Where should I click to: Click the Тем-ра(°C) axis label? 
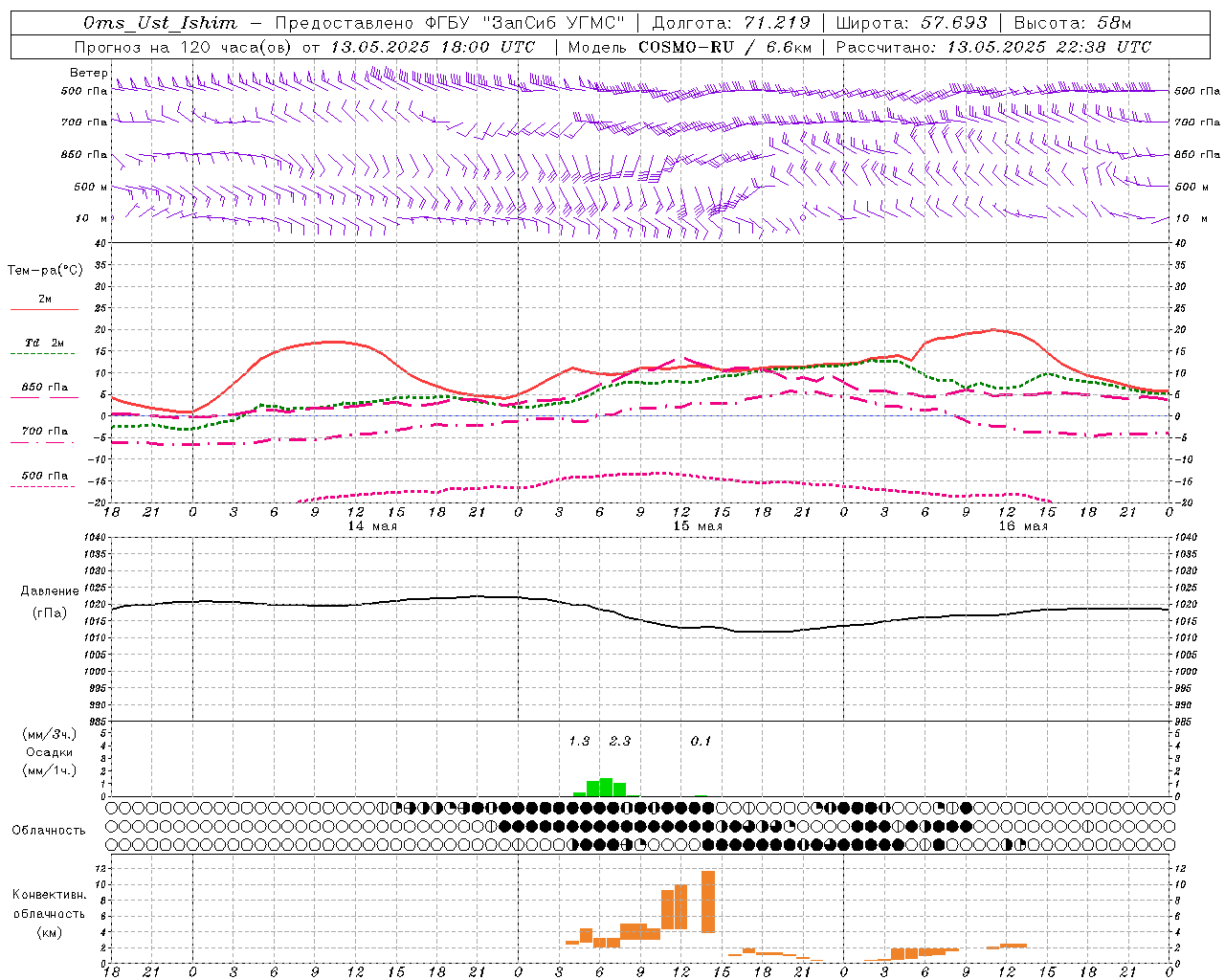[x=45, y=271]
